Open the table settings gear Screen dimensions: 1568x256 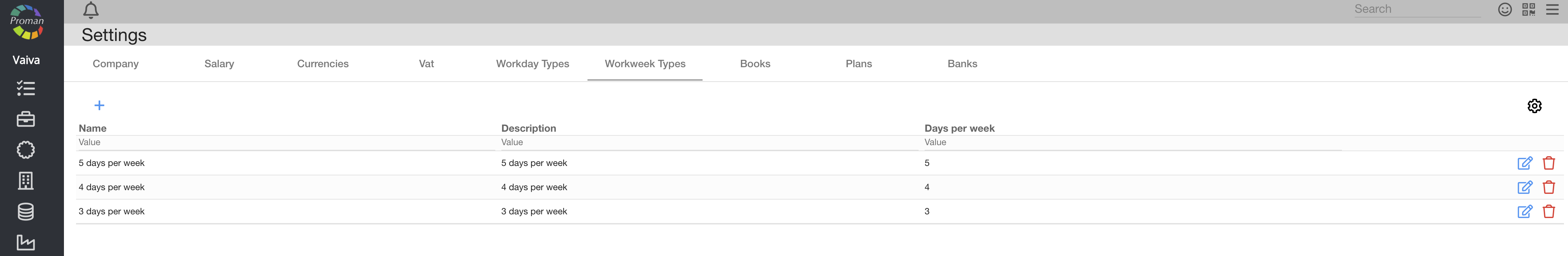[x=1534, y=106]
